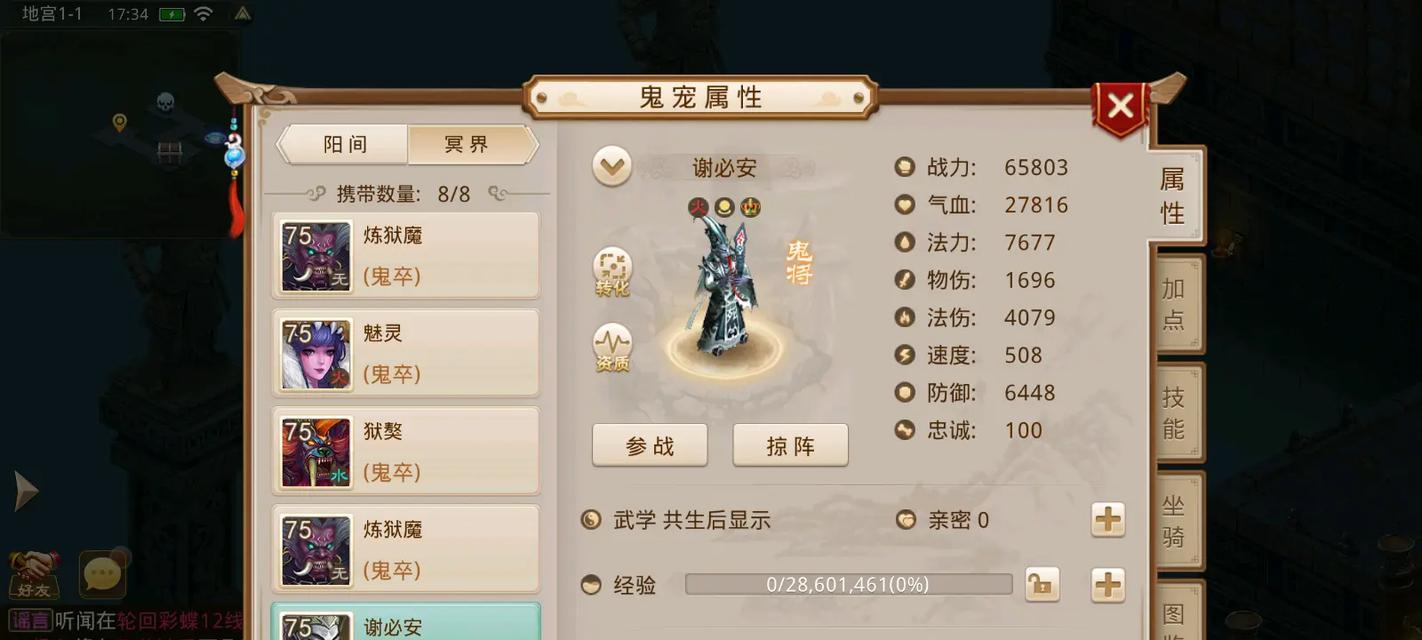Increase 亲密 intimacy with plus button

(1108, 520)
